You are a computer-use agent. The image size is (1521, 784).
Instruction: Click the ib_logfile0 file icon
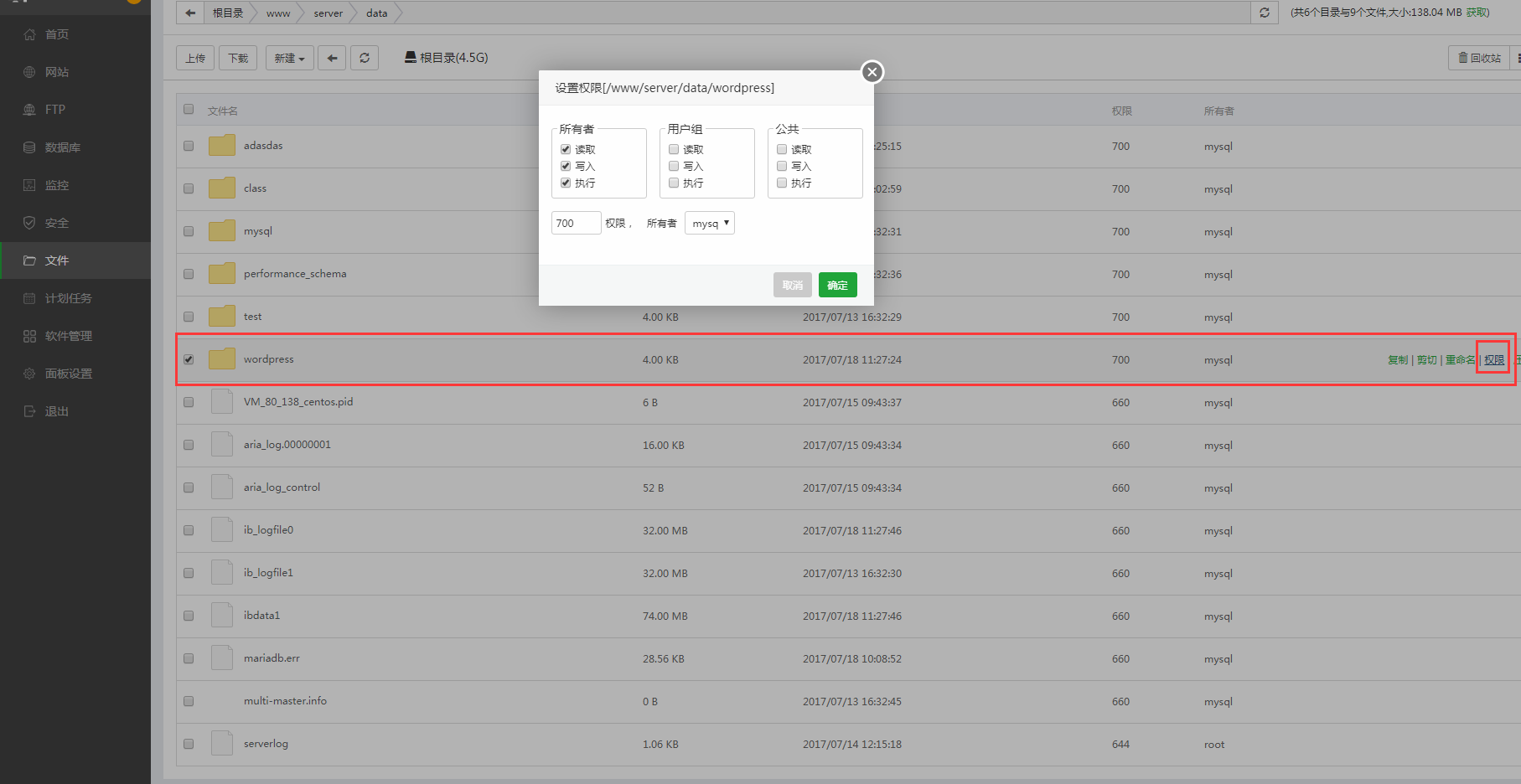[222, 530]
